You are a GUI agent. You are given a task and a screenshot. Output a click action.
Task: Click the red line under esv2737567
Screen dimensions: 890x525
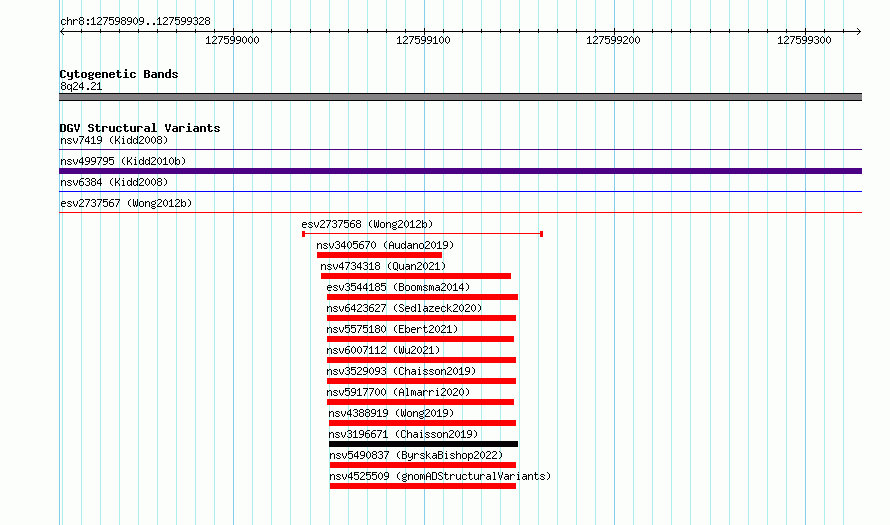click(x=460, y=213)
